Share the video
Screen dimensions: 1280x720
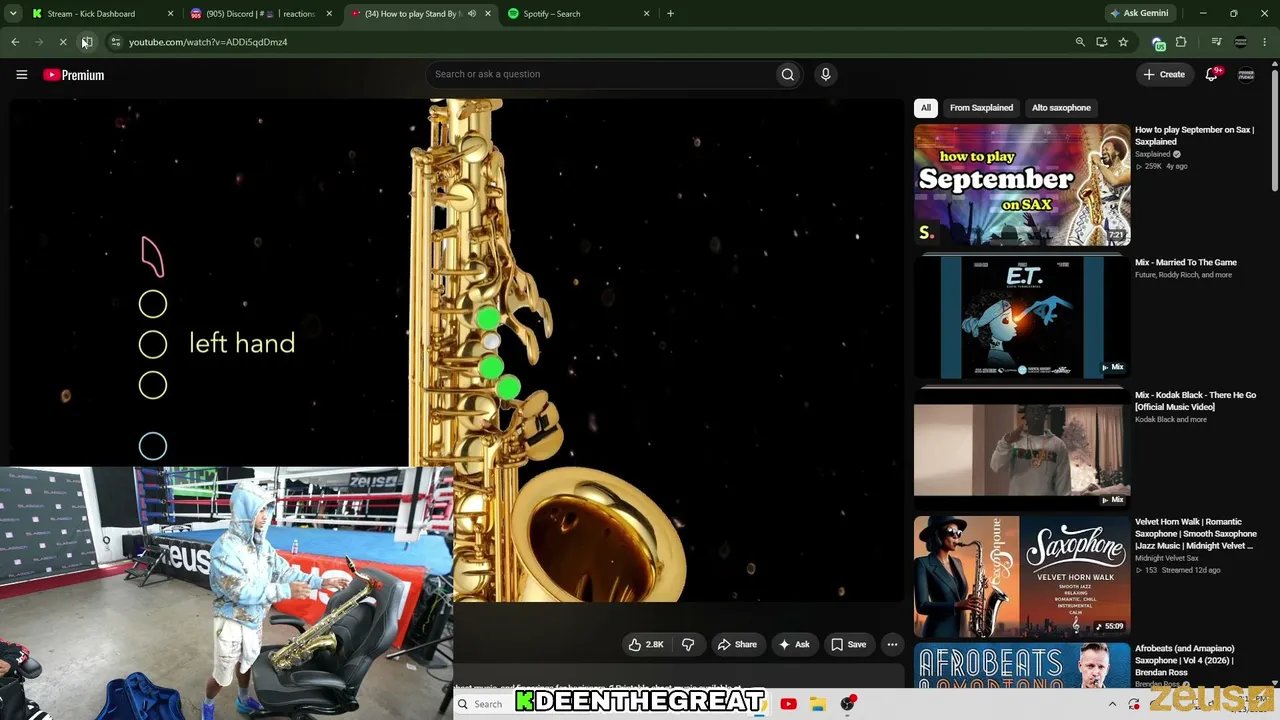click(x=737, y=645)
